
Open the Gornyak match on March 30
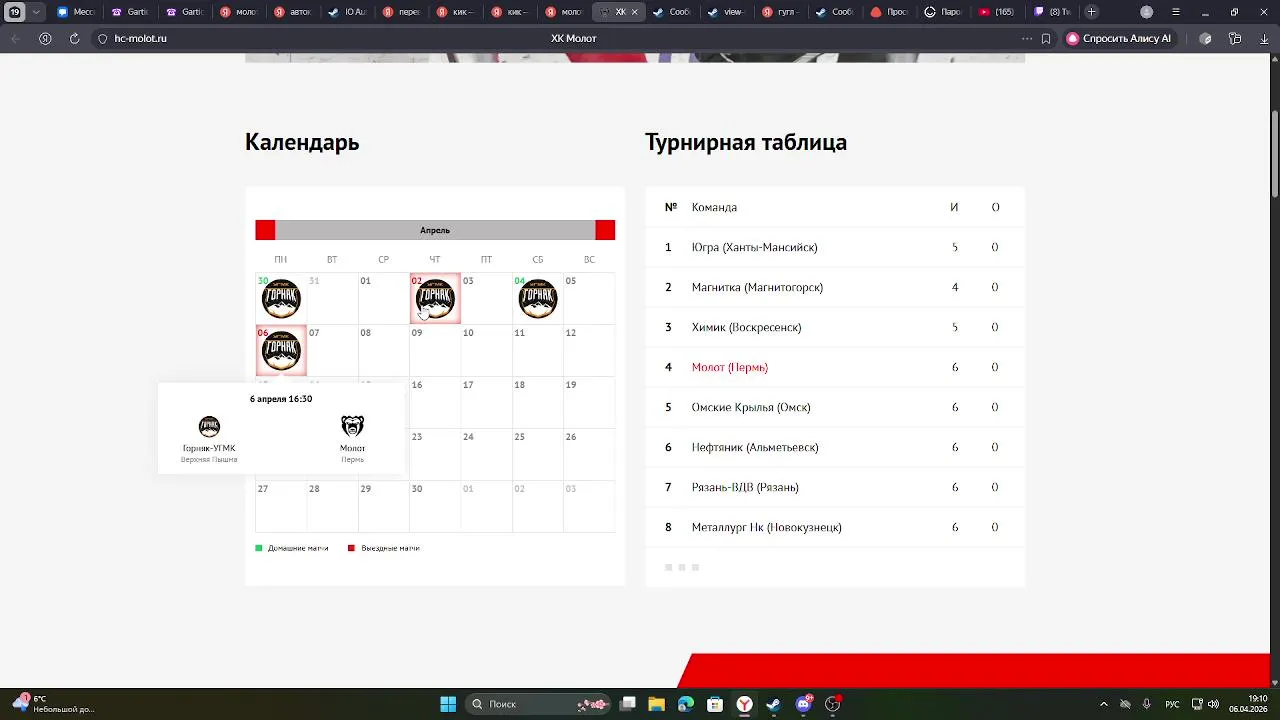[281, 298]
